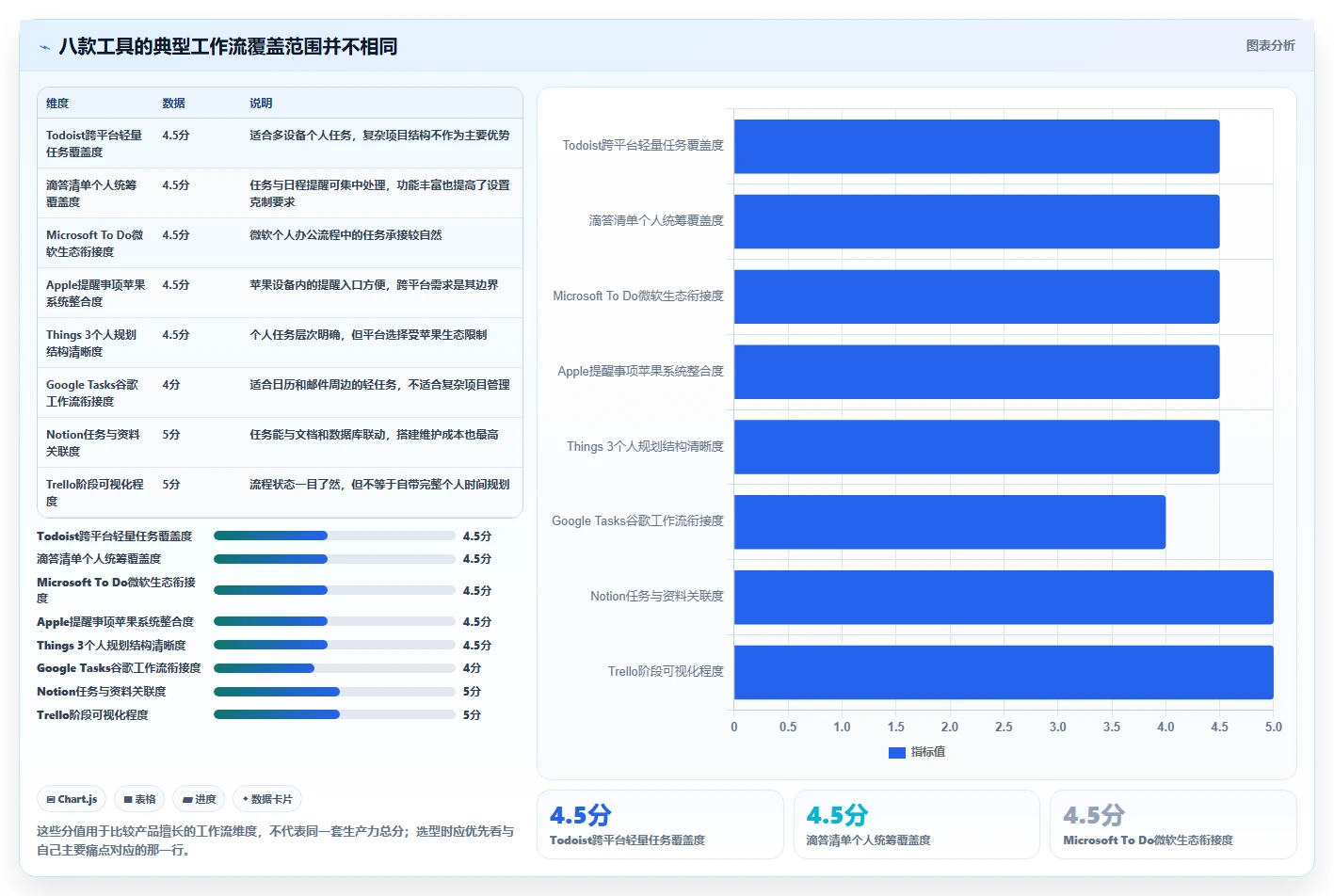Click the Todoist progress bar
This screenshot has width=1334, height=896.
[x=334, y=536]
